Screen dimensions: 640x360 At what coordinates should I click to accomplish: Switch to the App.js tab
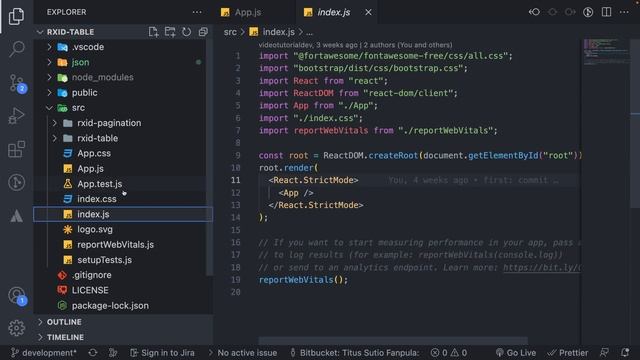point(247,12)
